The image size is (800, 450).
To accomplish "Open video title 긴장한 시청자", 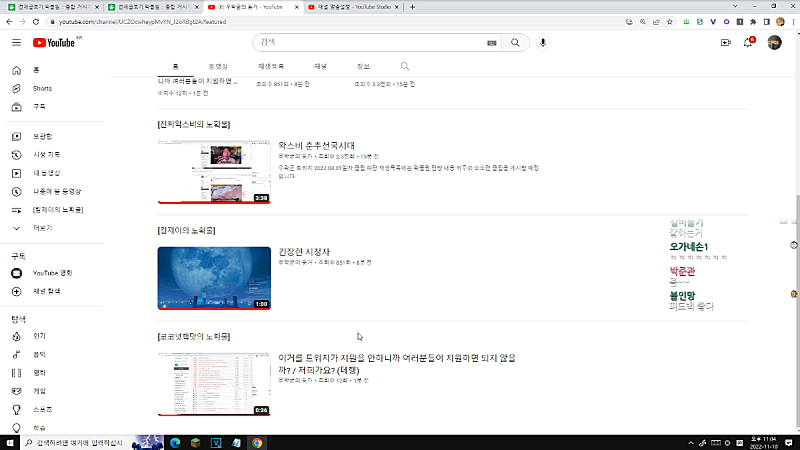I will click(304, 252).
